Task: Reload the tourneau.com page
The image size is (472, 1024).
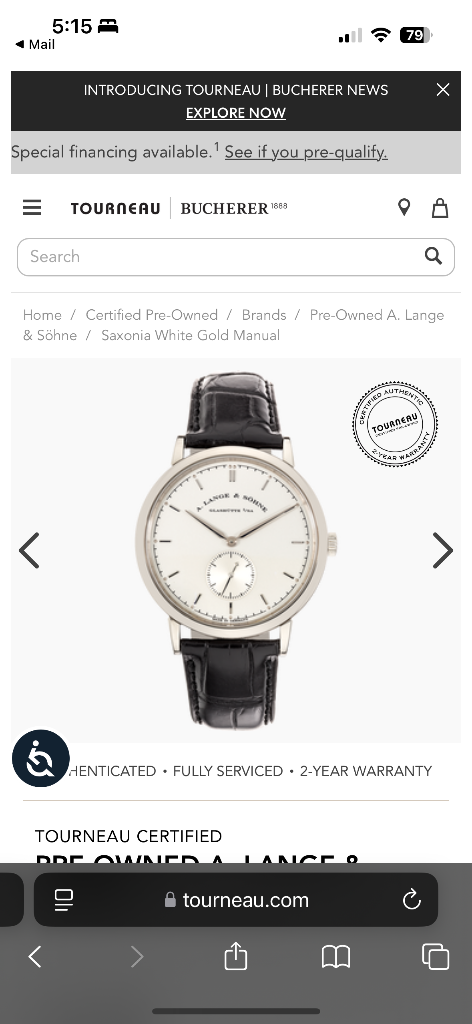Action: coord(412,900)
